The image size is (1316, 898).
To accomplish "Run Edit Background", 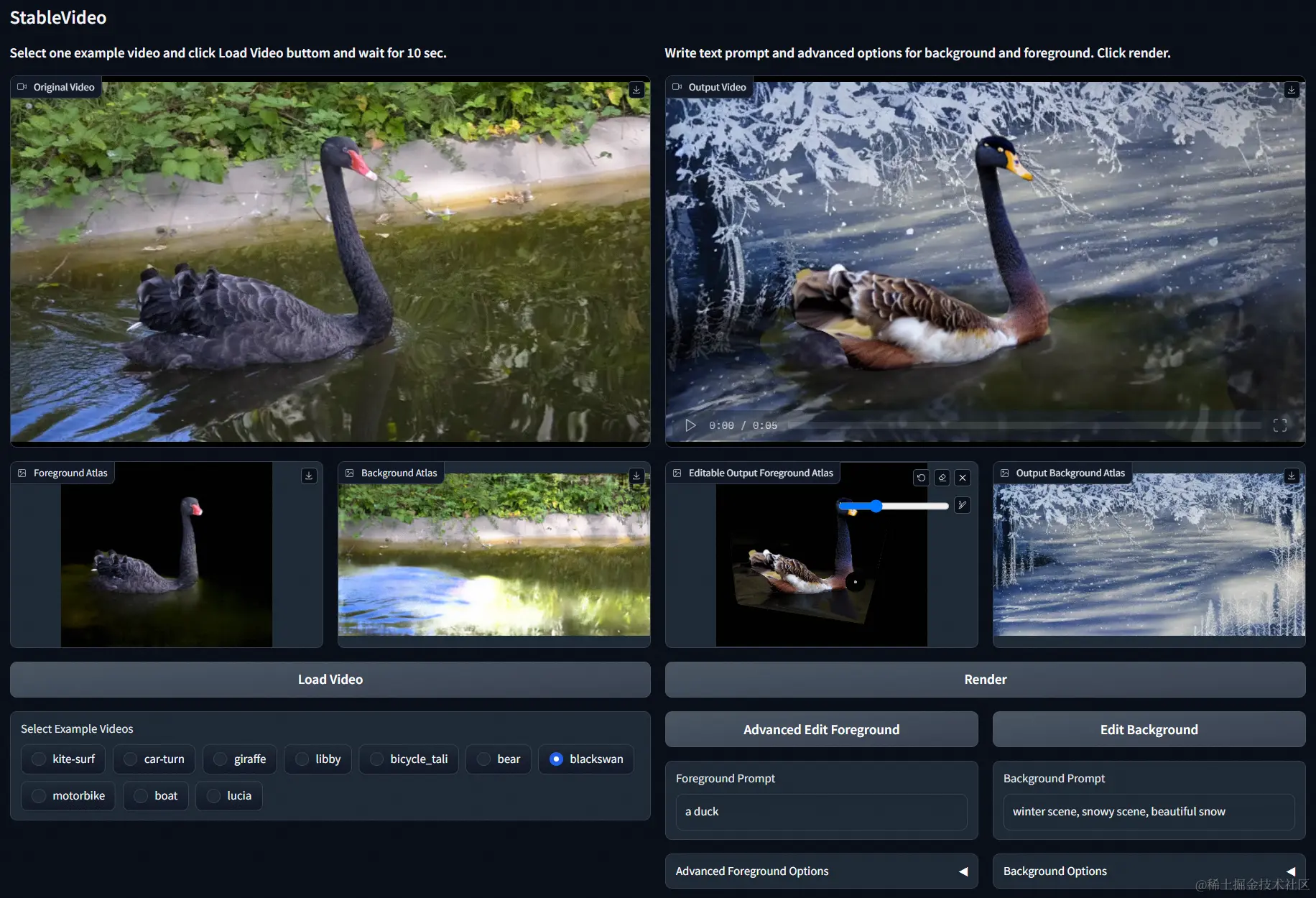I will pyautogui.click(x=1149, y=729).
